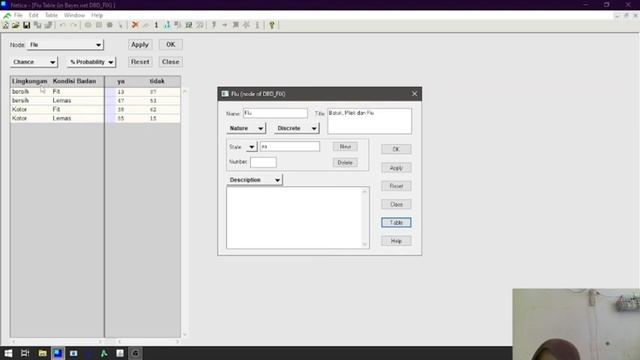Open the Description dropdown

tap(254, 180)
